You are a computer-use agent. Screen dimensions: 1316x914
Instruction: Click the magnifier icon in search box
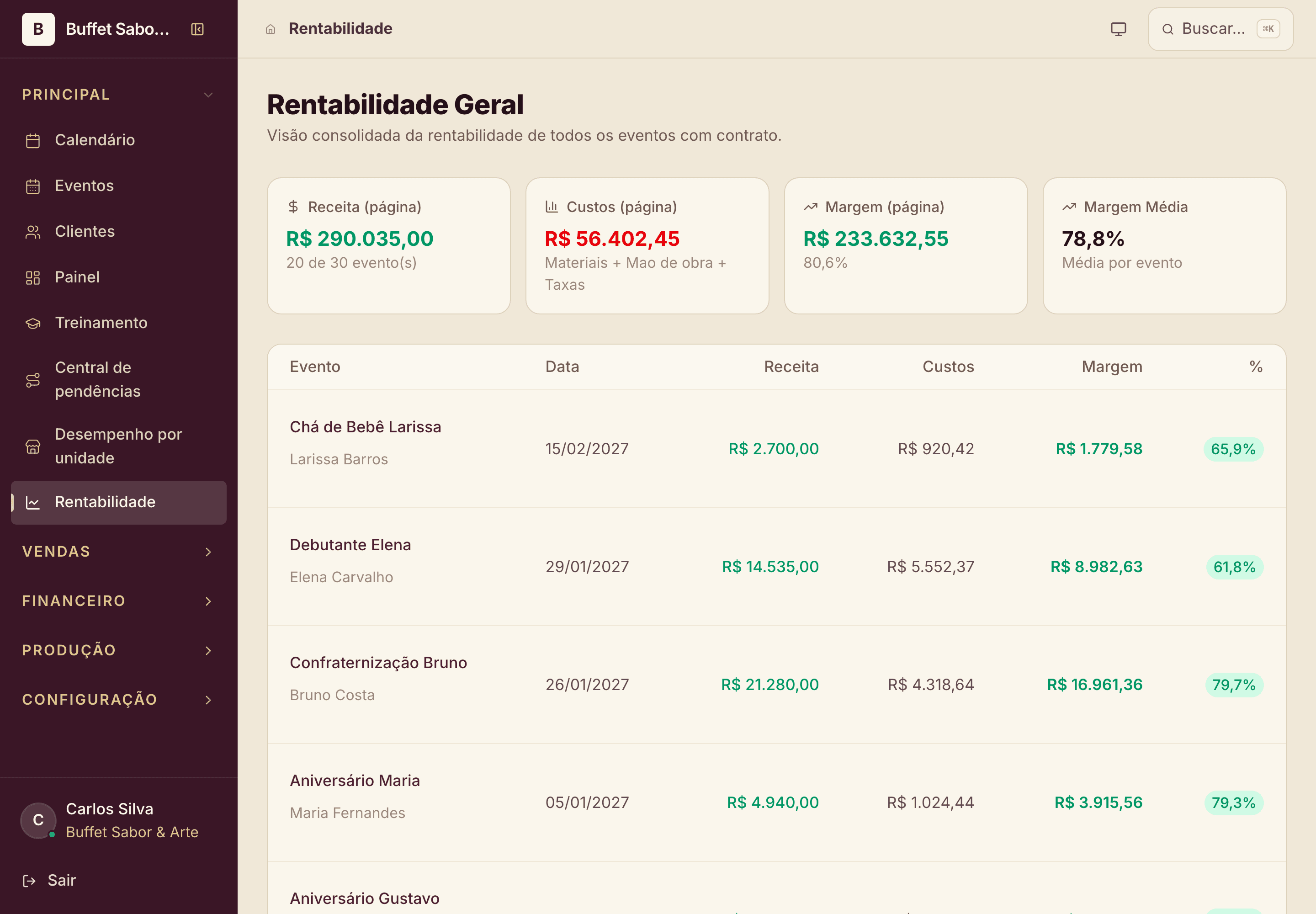coord(1167,29)
